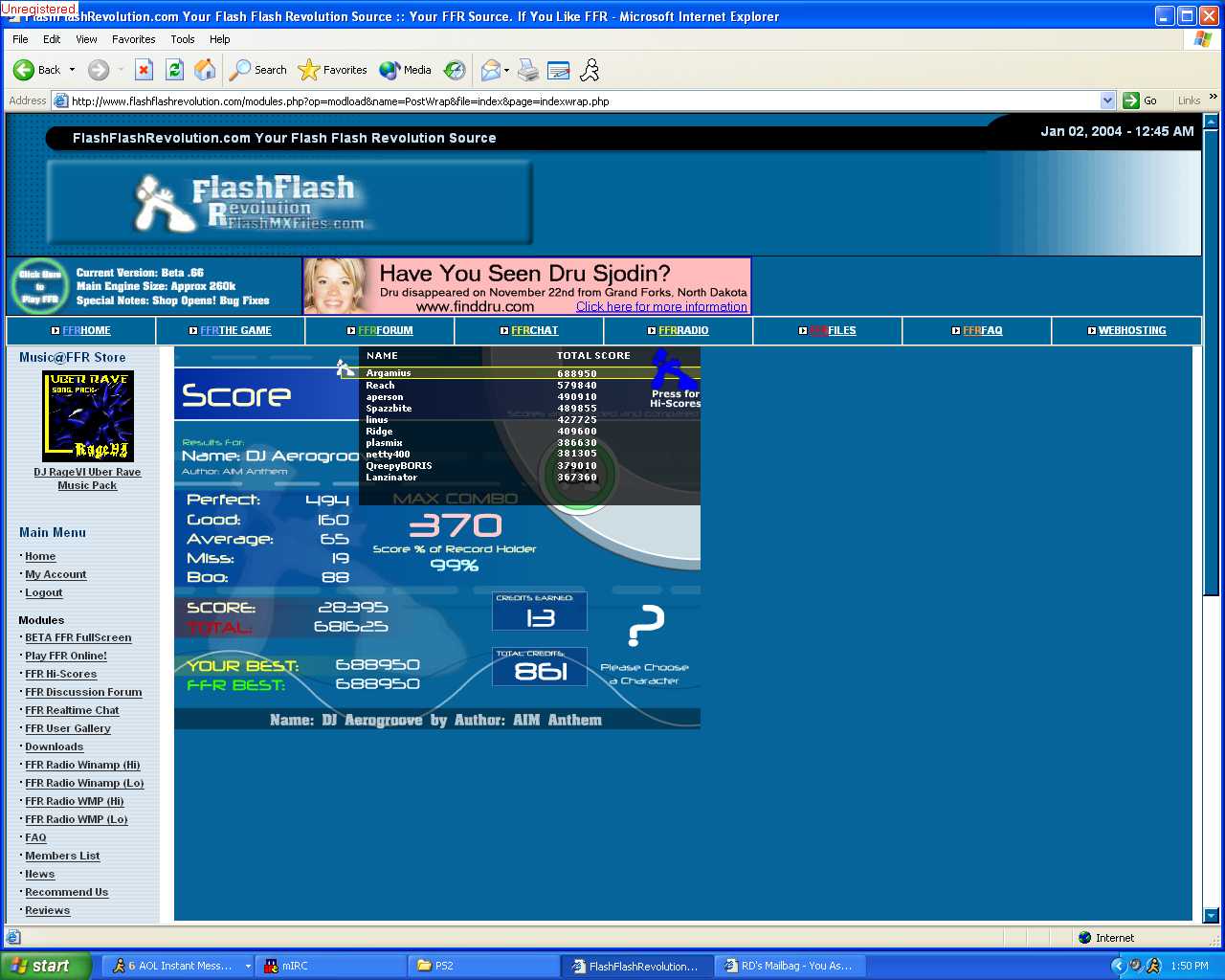
Task: Click the question mark character chooser
Action: [646, 625]
